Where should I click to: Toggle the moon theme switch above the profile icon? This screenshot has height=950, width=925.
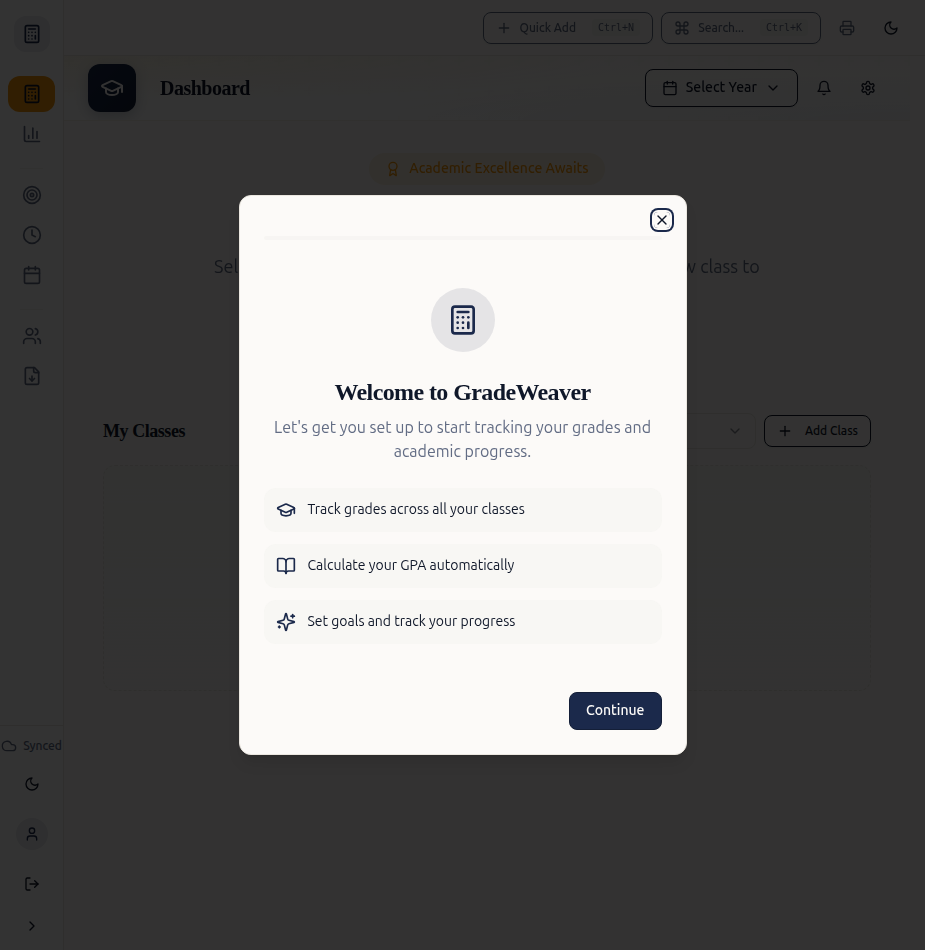[32, 784]
